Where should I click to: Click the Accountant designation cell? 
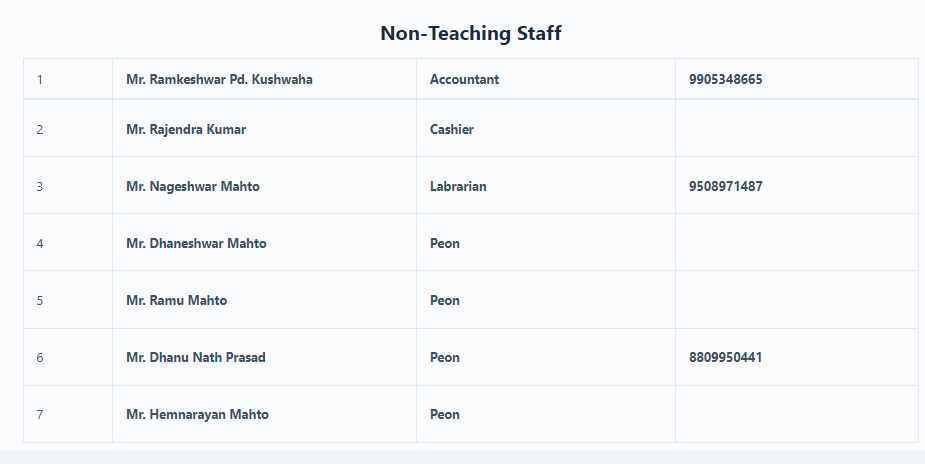click(x=546, y=79)
